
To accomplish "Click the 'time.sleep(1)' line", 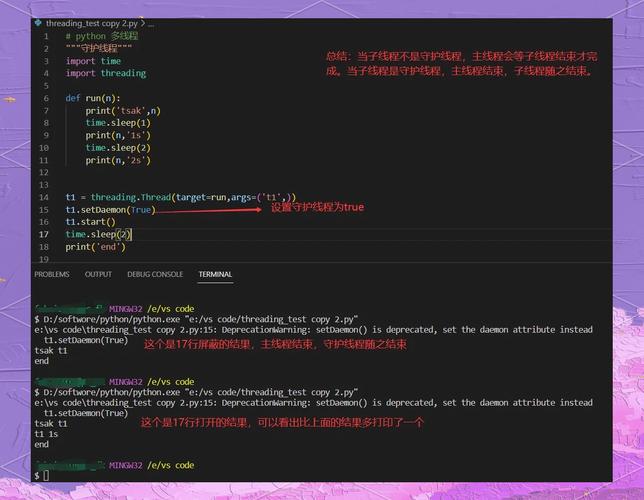I will pyautogui.click(x=118, y=123).
